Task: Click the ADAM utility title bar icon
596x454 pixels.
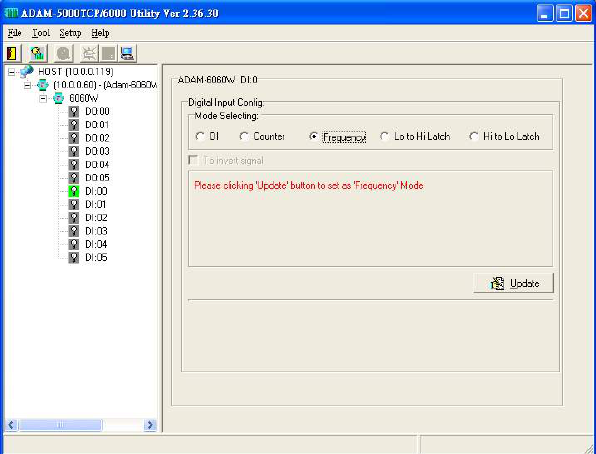Action: click(11, 13)
